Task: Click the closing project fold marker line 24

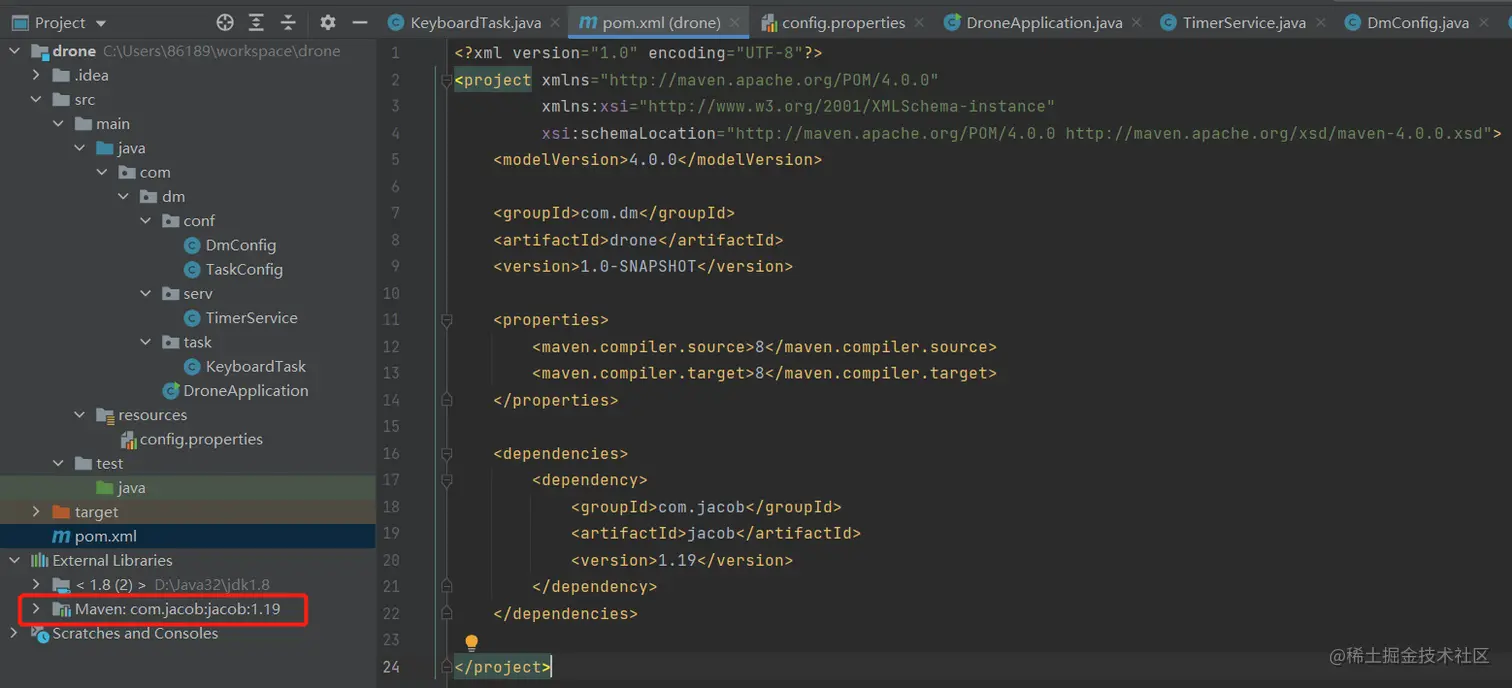Action: click(x=447, y=667)
